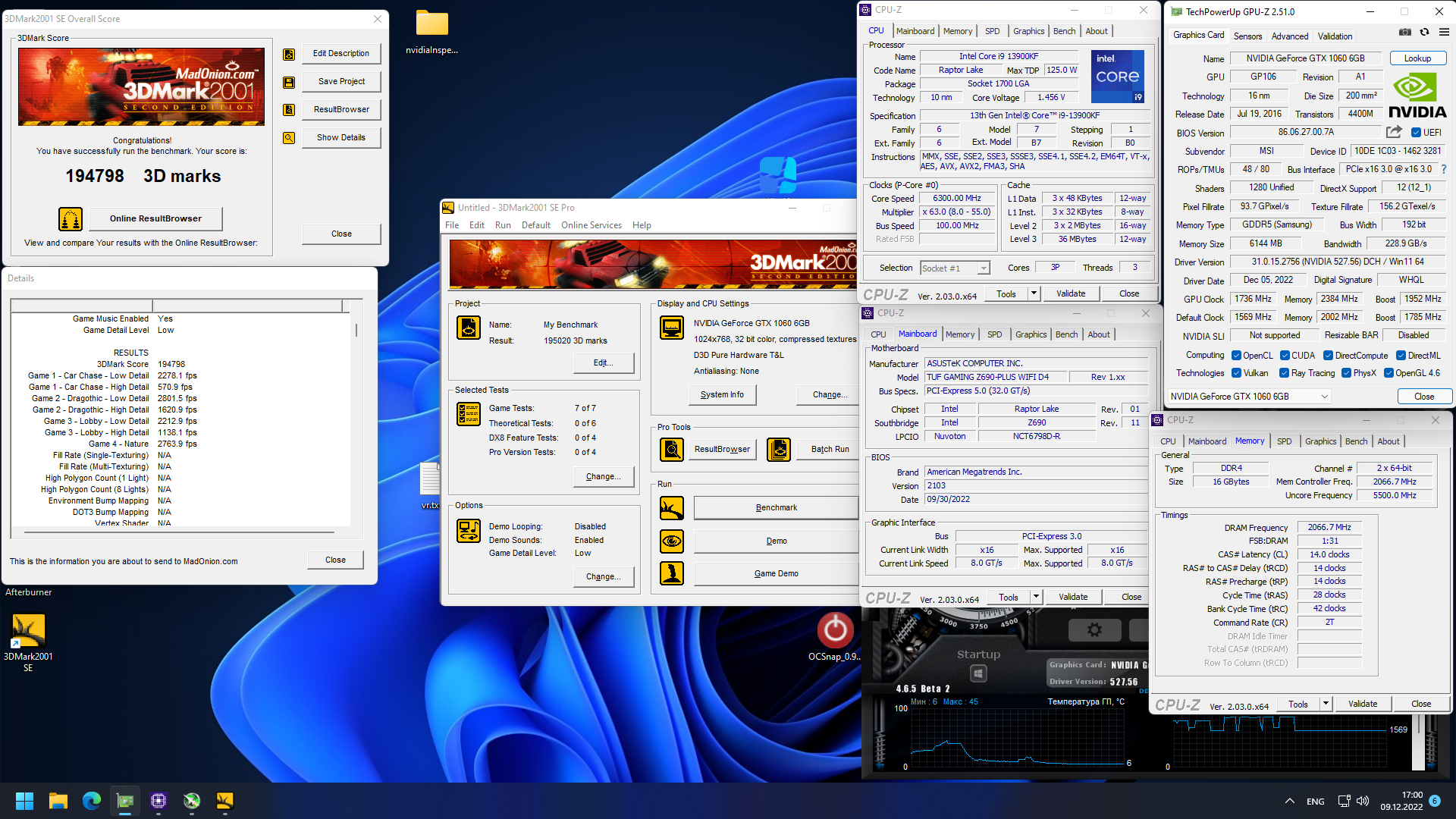Click the Benchmark runner icon in Run section
The height and width of the screenshot is (819, 1456).
coord(672,508)
